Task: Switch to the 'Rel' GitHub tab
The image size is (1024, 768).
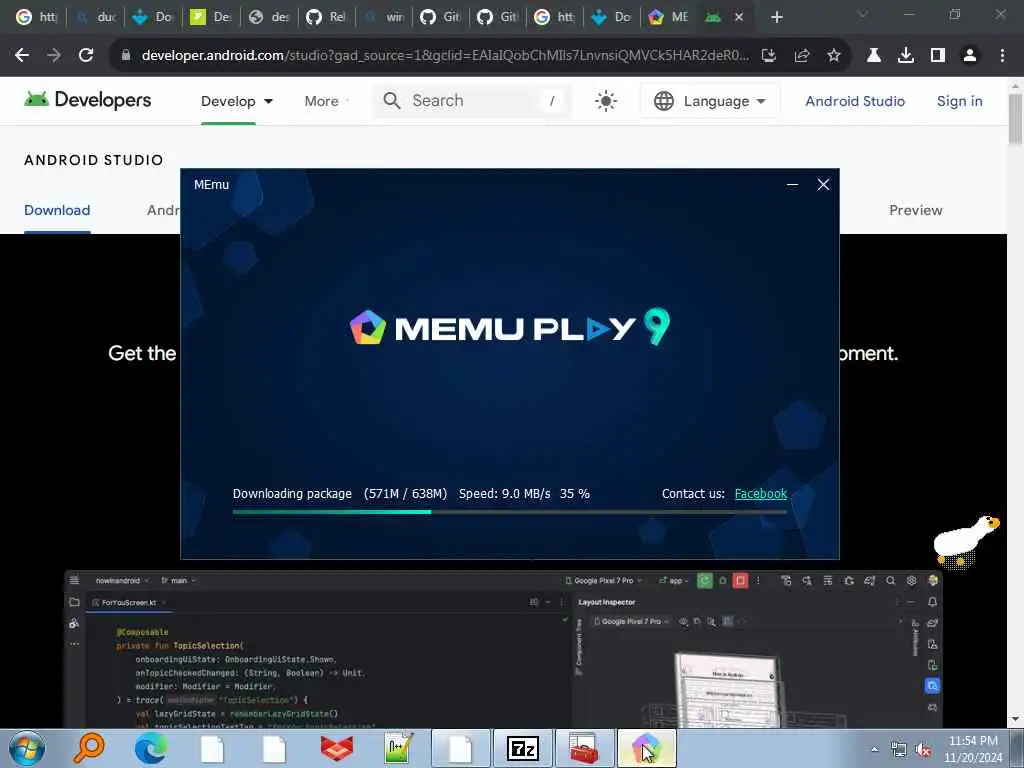Action: (x=325, y=17)
